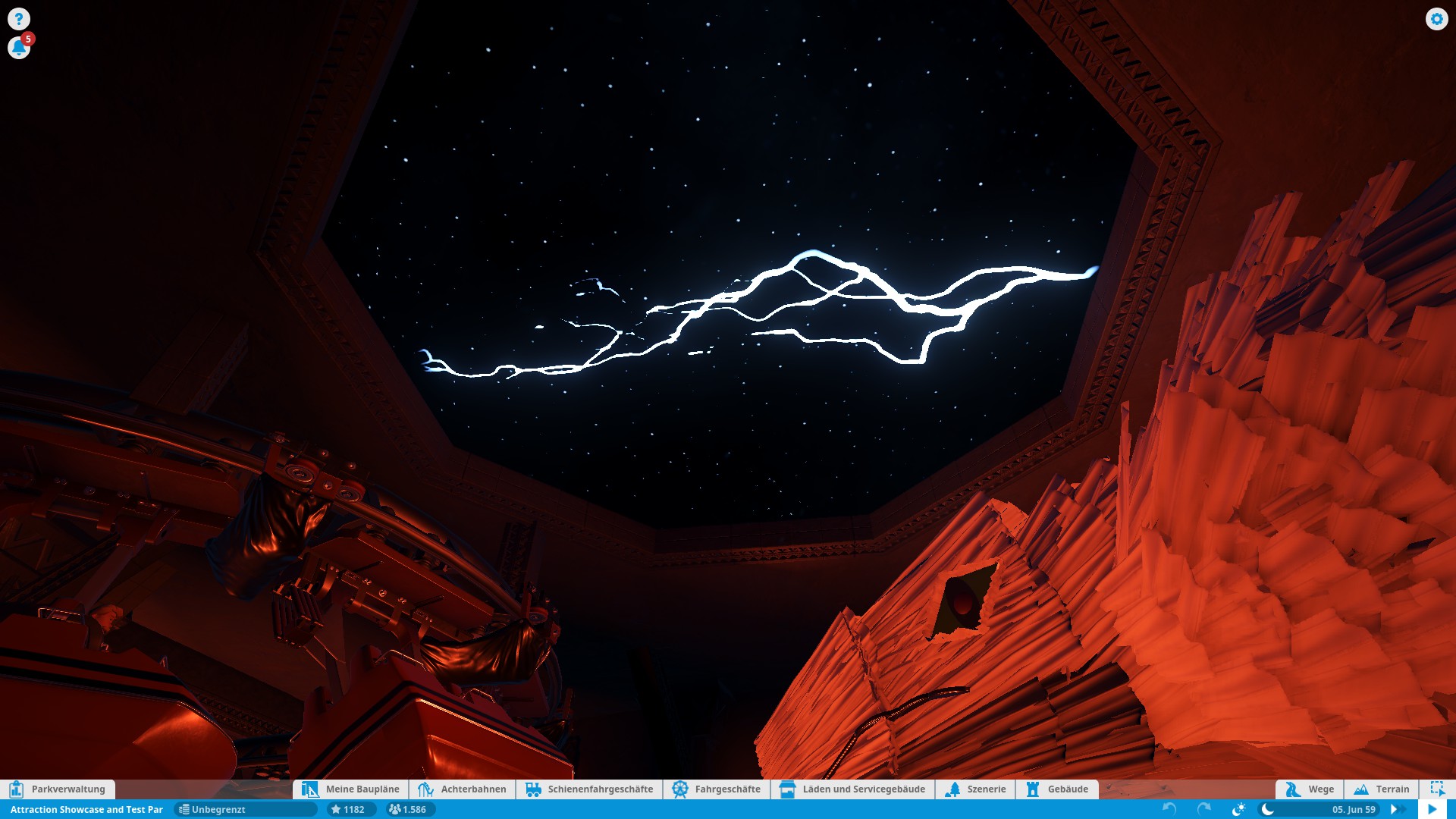The image size is (1456, 819).
Task: Select the Achterbahnen coaster tab
Action: point(462,789)
